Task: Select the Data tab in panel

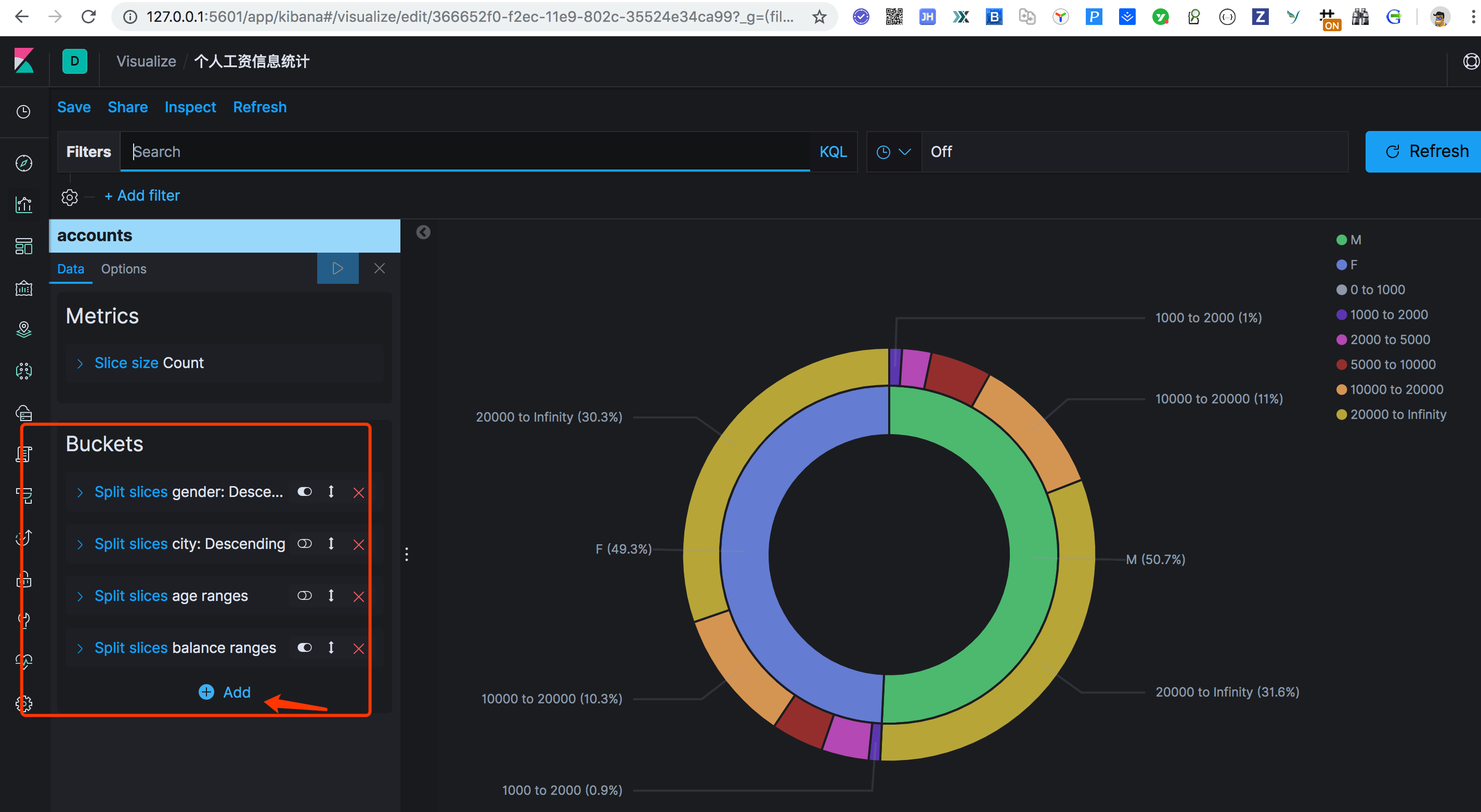Action: pyautogui.click(x=70, y=269)
